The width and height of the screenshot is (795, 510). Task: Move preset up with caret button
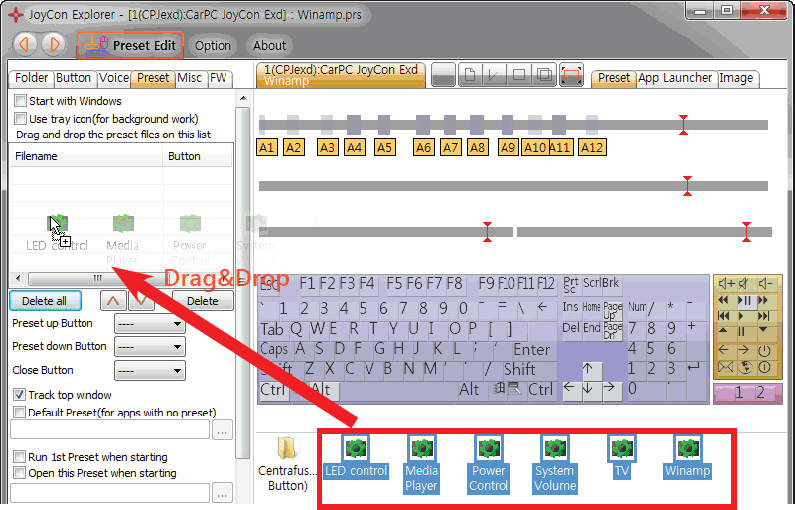(113, 301)
